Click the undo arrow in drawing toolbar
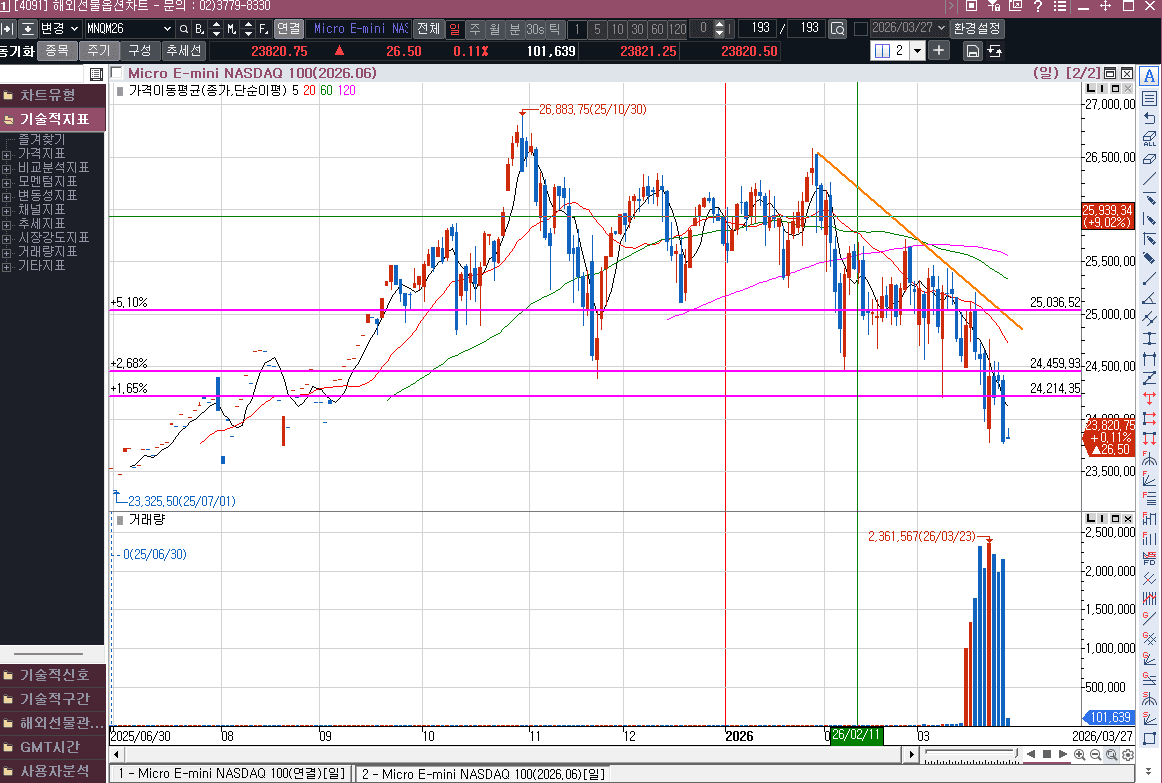Screen dimensions: 1162x783 click(1149, 118)
